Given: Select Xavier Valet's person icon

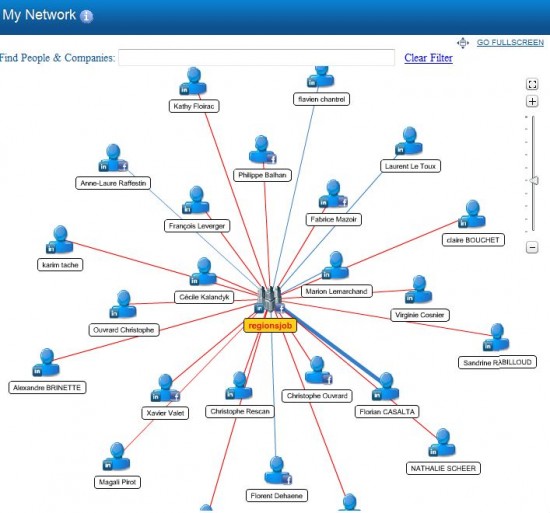Looking at the screenshot, I should point(165,388).
